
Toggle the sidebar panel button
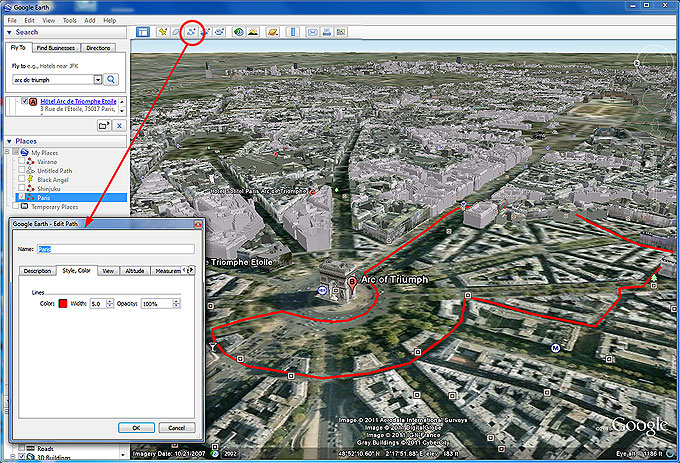click(x=142, y=32)
